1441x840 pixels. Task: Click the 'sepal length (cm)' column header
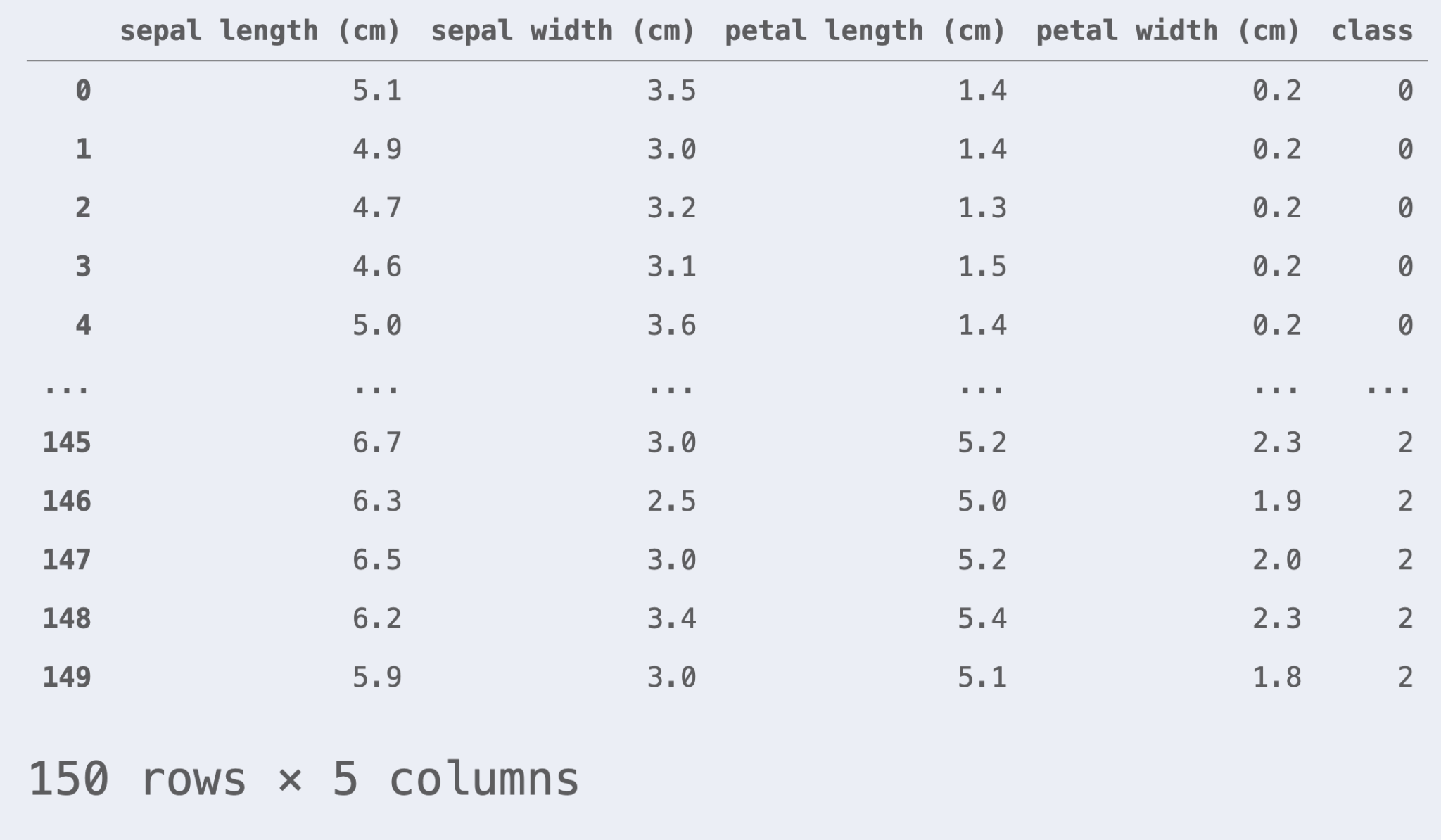tap(260, 31)
